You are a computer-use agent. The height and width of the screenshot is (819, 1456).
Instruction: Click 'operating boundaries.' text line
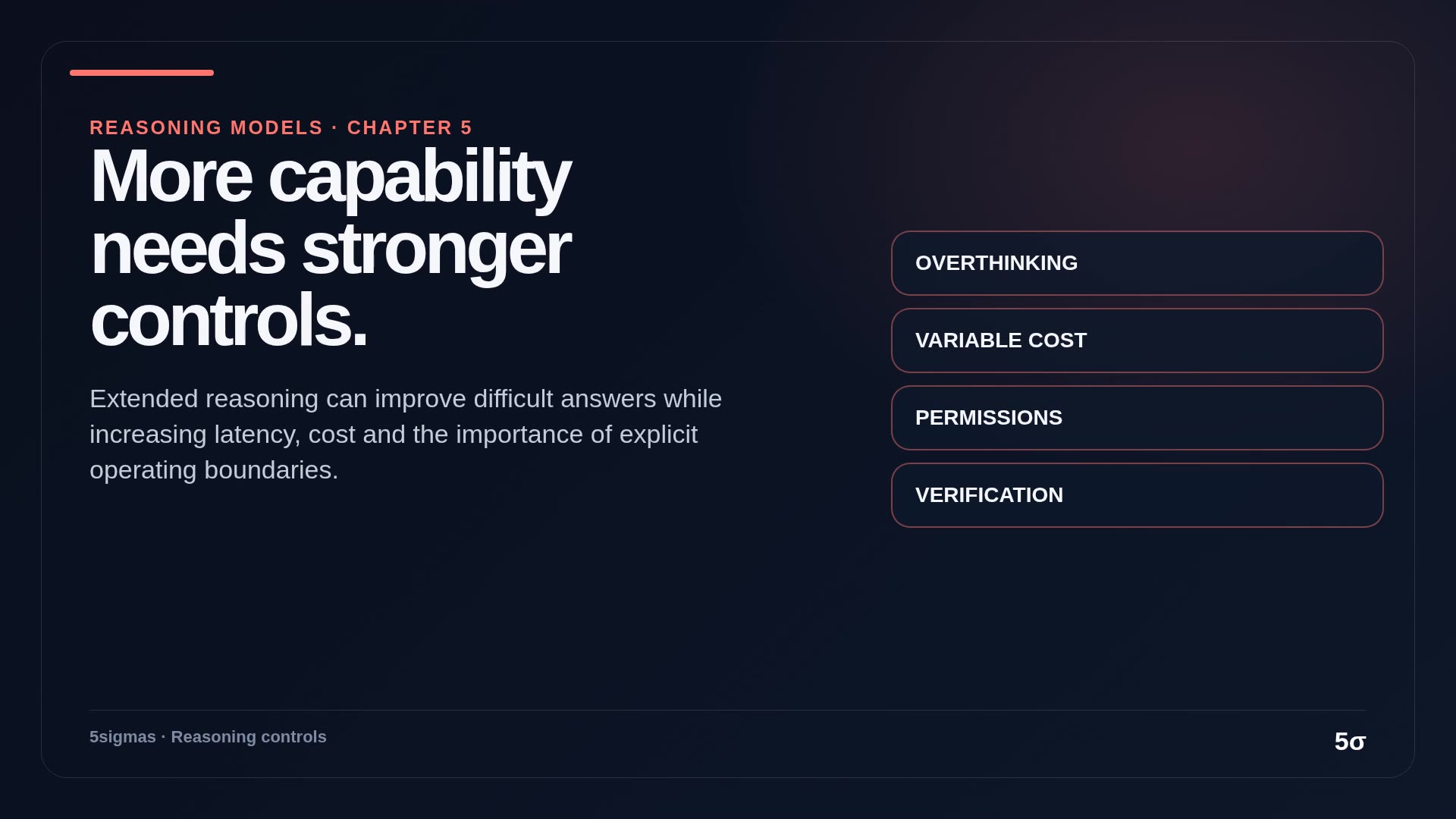[x=214, y=470]
